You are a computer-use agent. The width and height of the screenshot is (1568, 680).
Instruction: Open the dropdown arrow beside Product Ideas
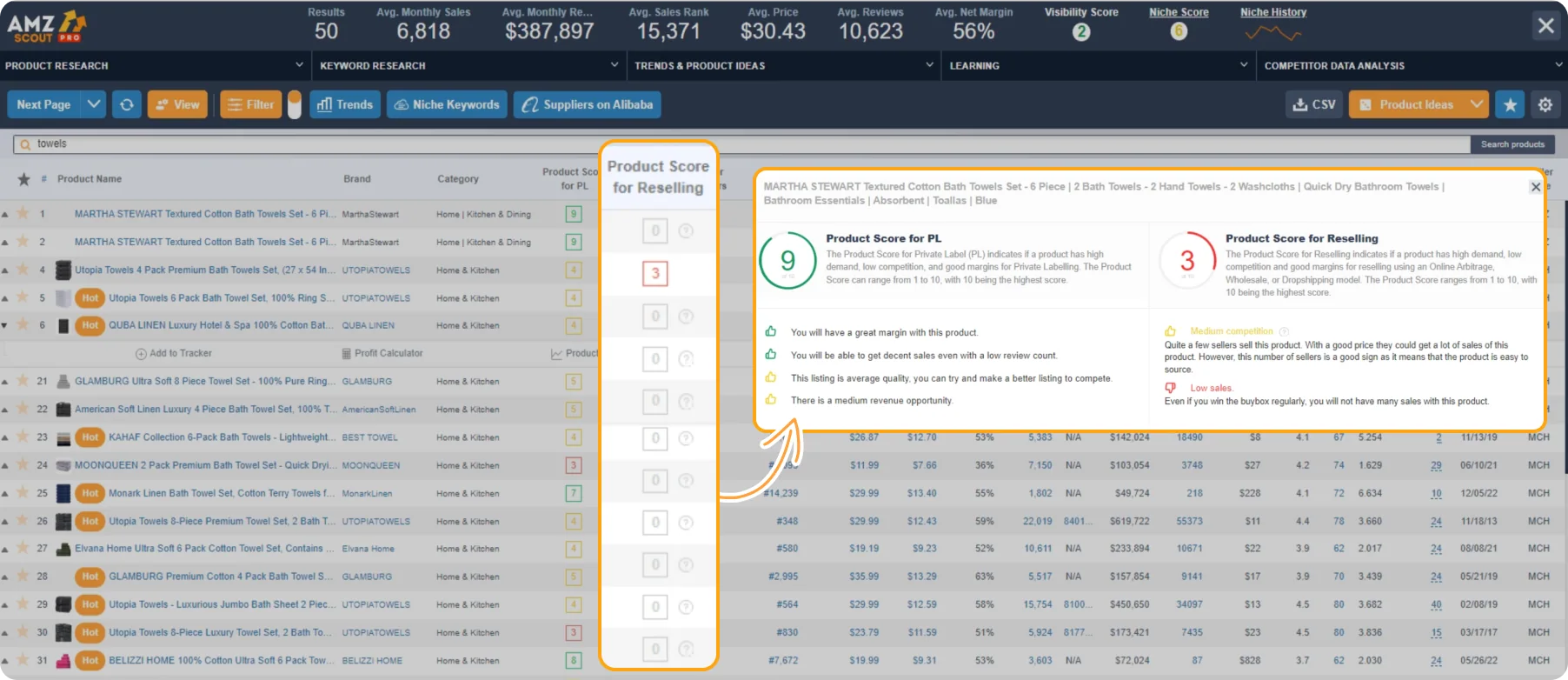1476,104
